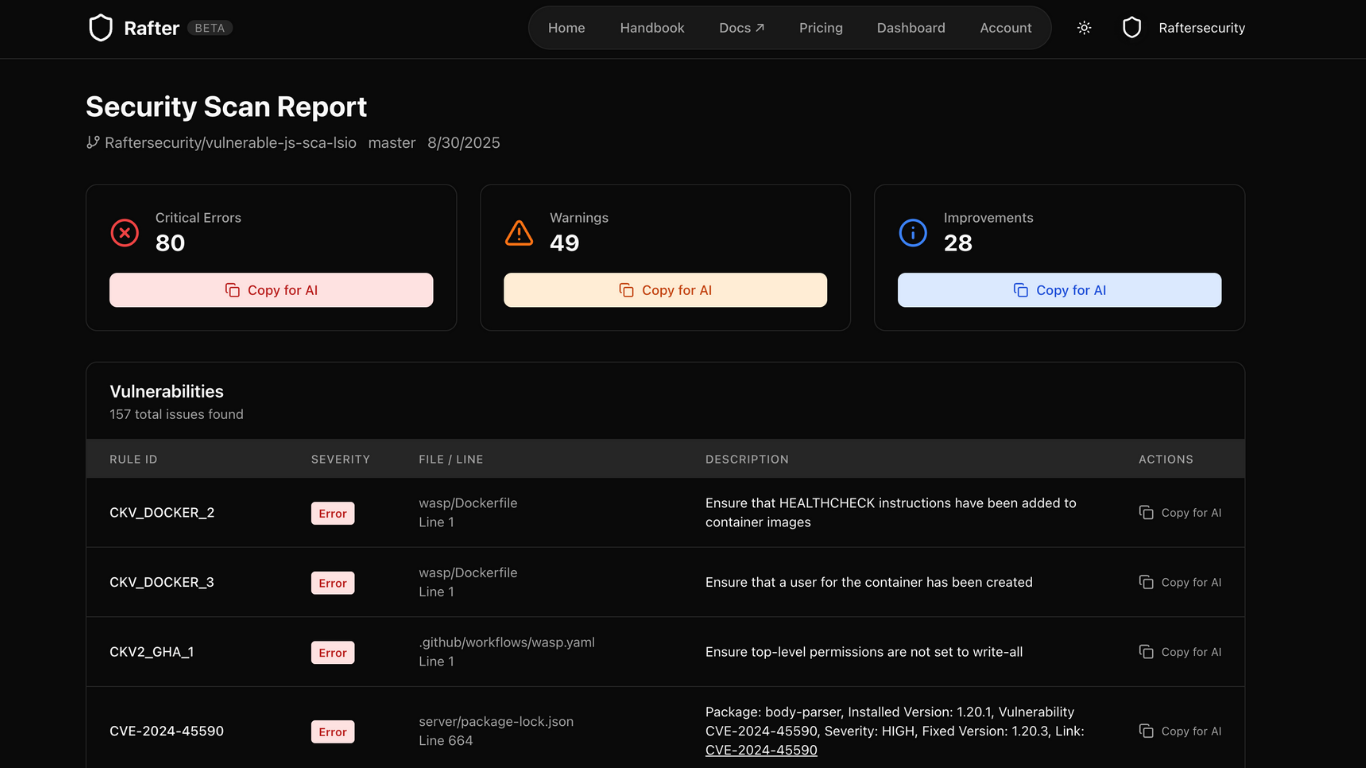Screen dimensions: 1366x768
Task: Open the Home navigation item
Action: pyautogui.click(x=566, y=28)
